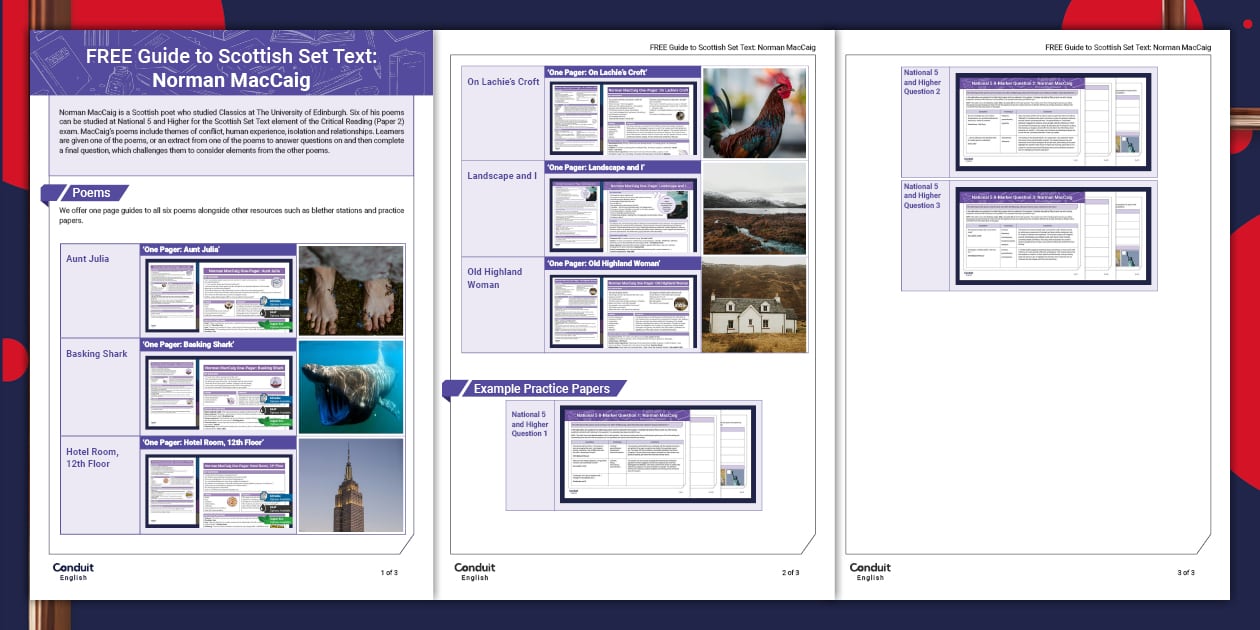
Task: Click the 'Old Highland Woman' row label
Action: coord(494,278)
